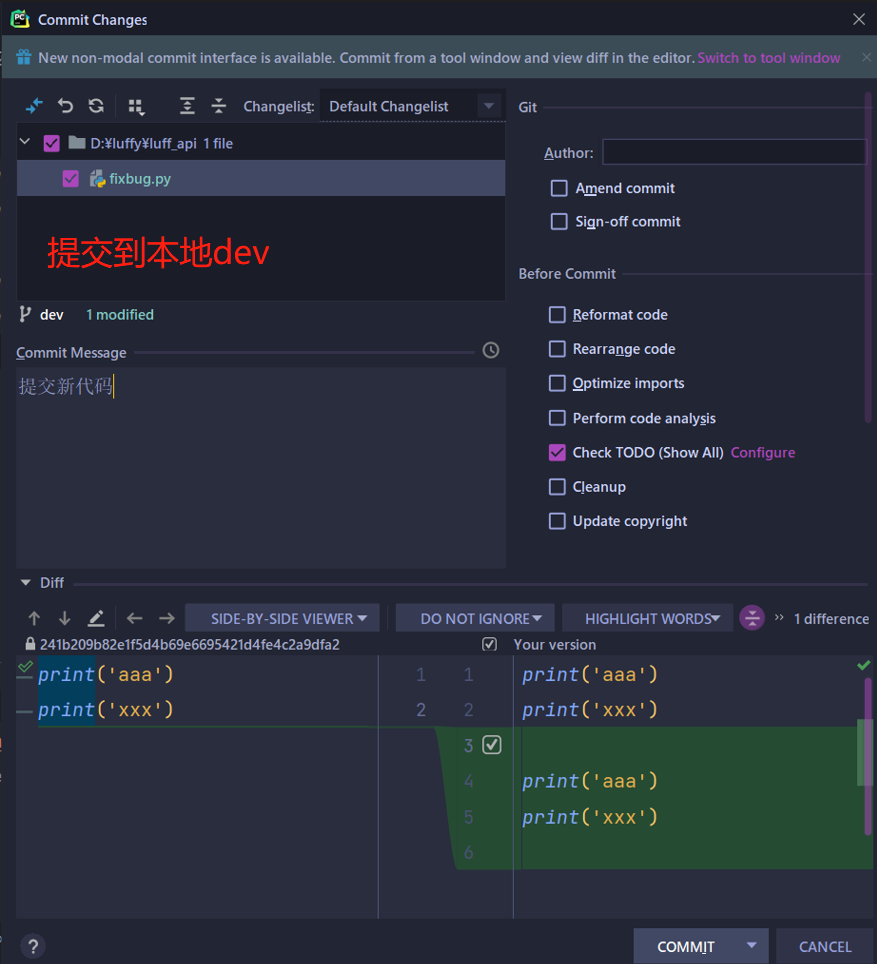This screenshot has height=964, width=877.
Task: Open the Commit button dropdown arrow
Action: (x=752, y=946)
